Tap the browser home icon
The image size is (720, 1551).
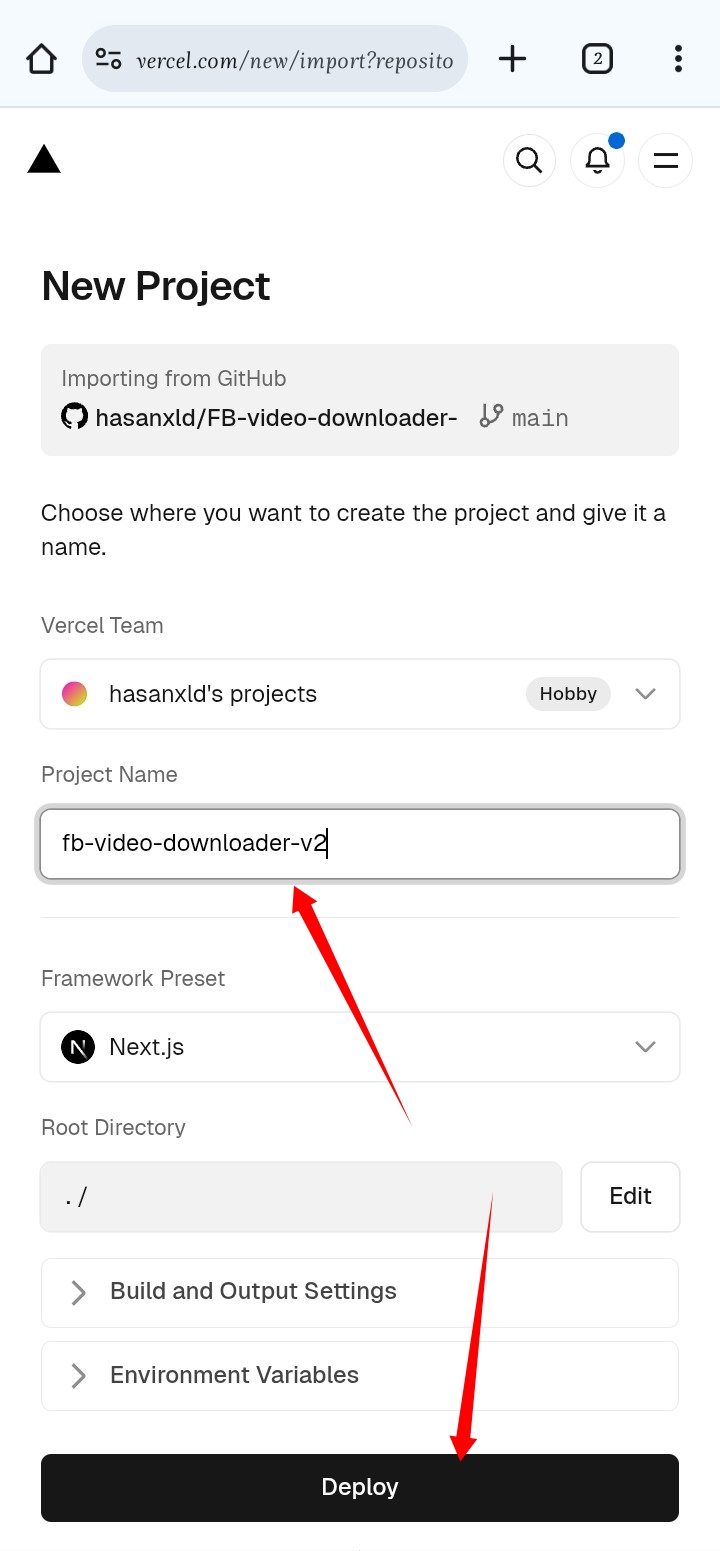coord(42,59)
